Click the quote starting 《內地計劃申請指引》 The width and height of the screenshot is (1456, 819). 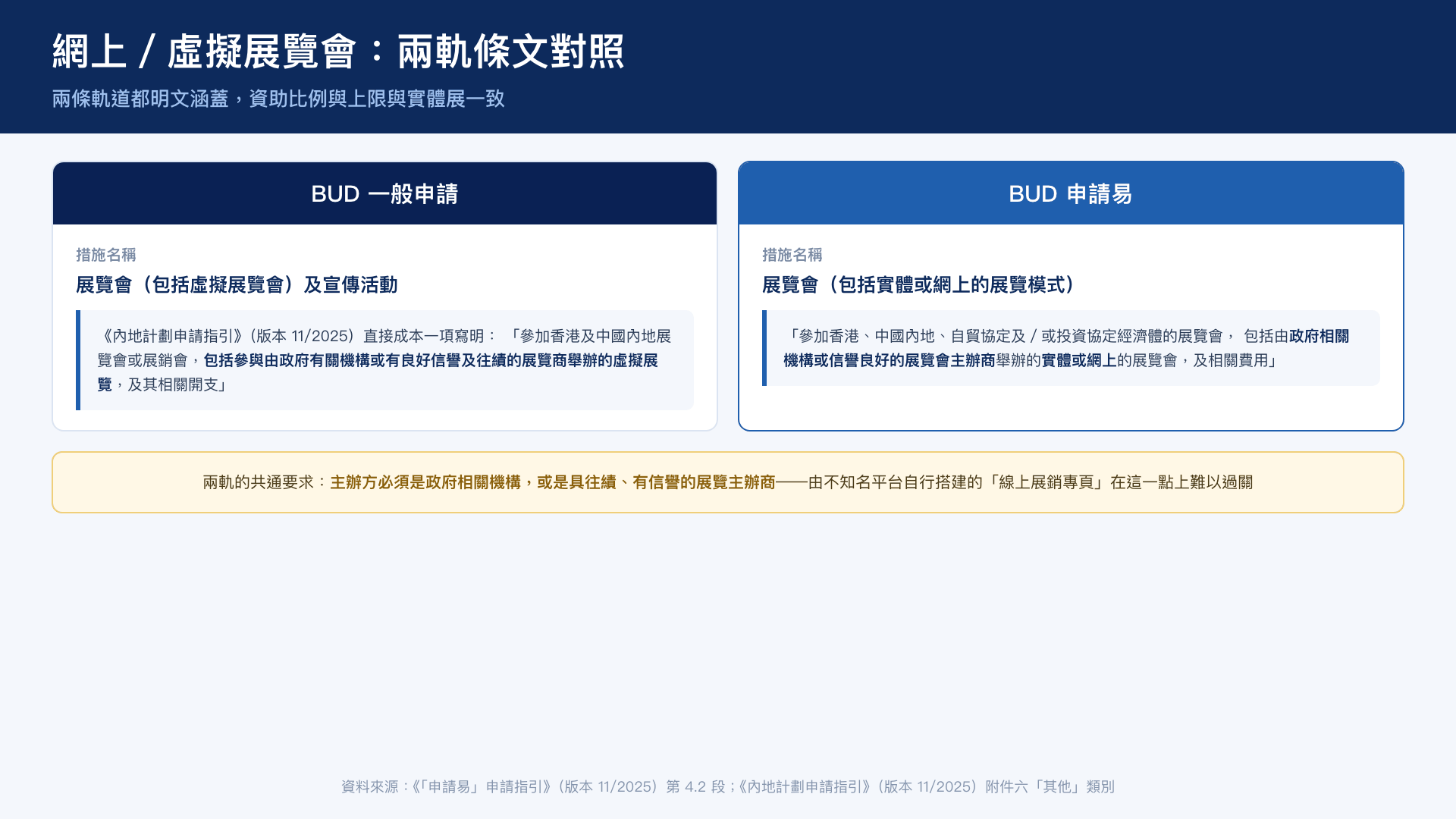coord(384,360)
